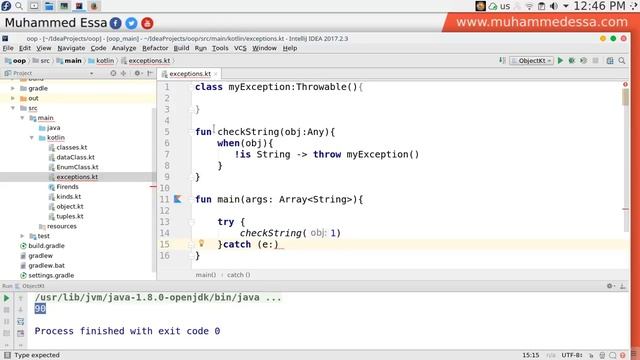Click the 12:46 PM clock

pos(599,6)
